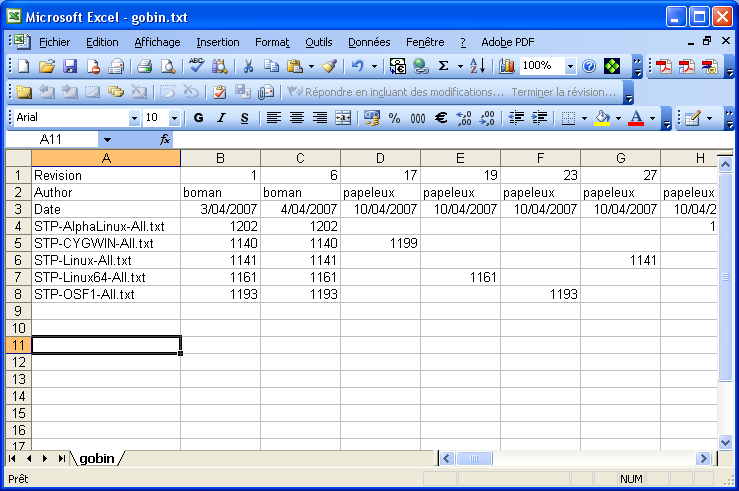
Task: Toggle bold formatting G button
Action: (198, 118)
